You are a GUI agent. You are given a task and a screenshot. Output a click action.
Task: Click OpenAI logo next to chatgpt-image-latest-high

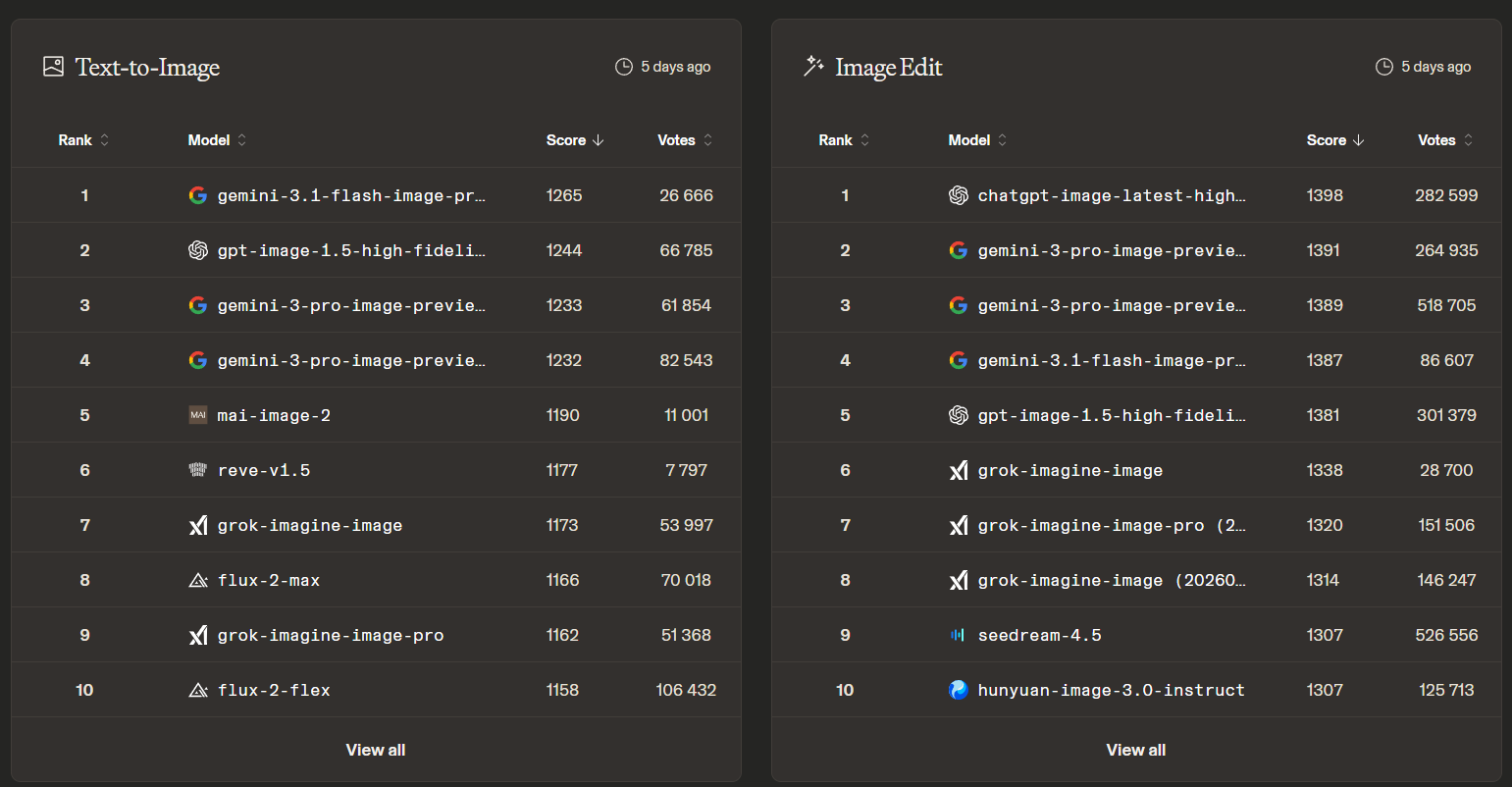pyautogui.click(x=959, y=195)
